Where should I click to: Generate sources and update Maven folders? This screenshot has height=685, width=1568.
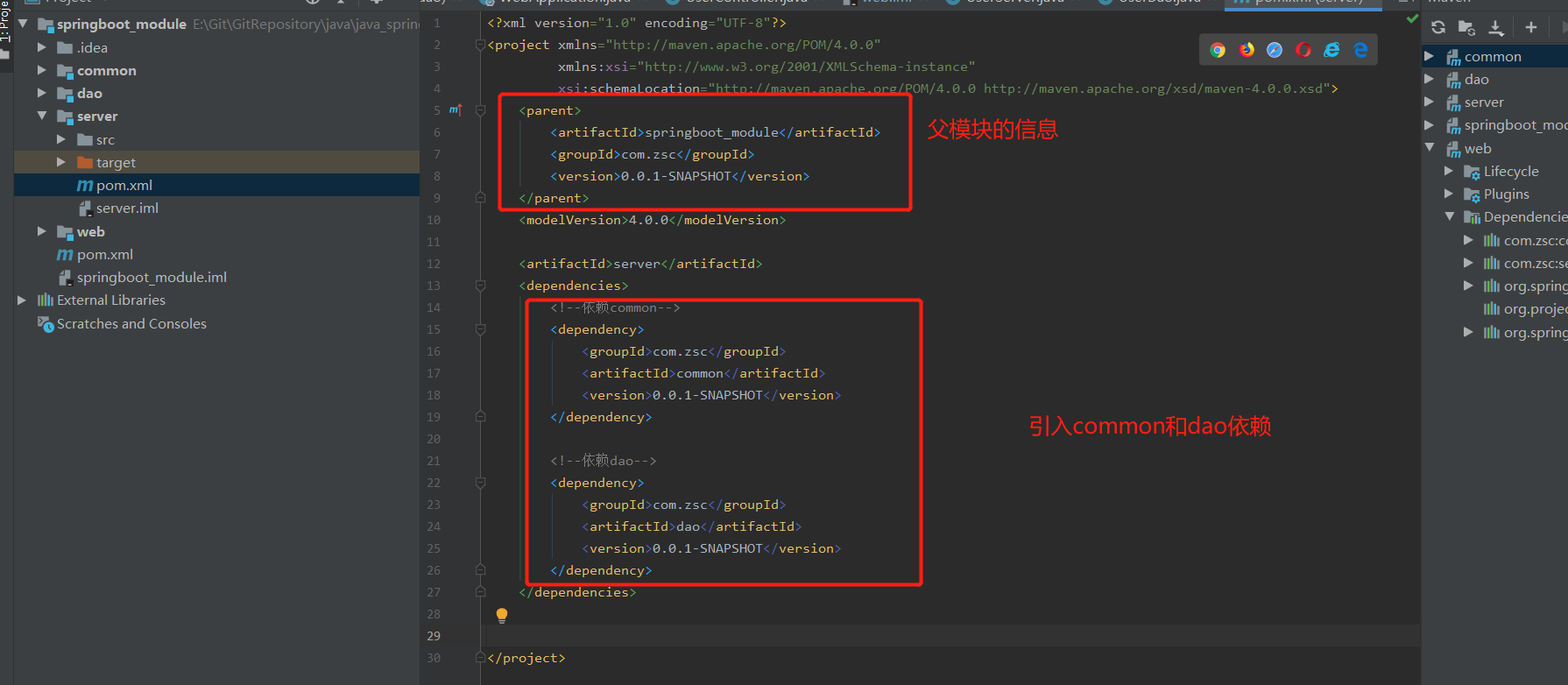(1466, 27)
